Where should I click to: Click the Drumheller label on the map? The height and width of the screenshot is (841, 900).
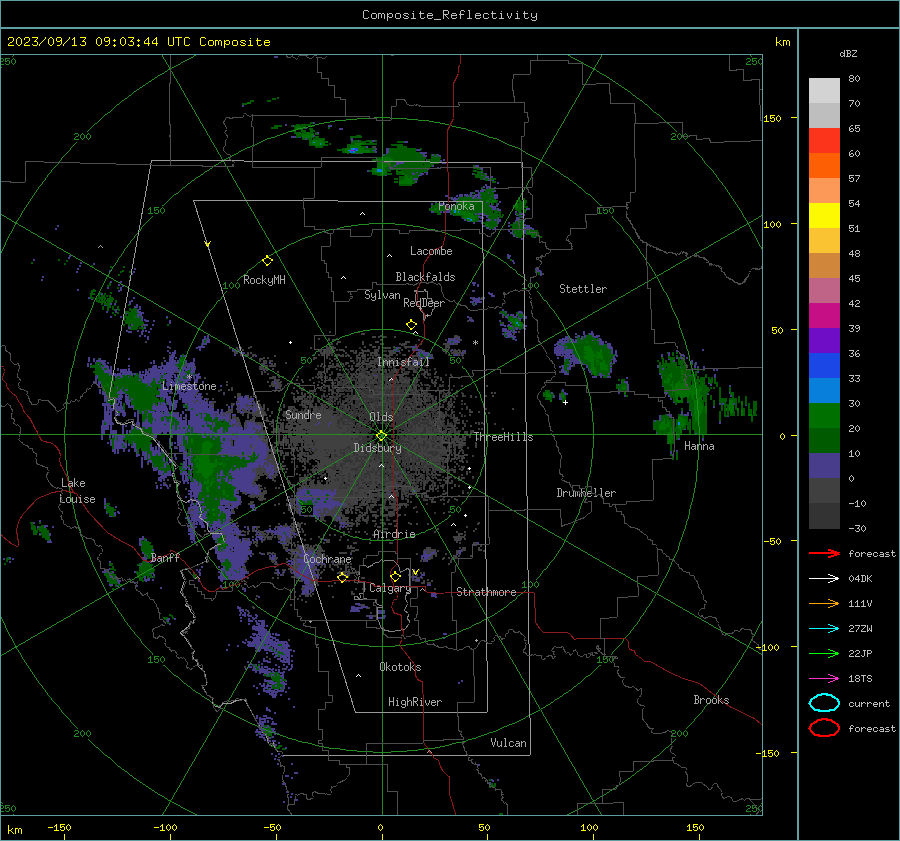pos(586,493)
